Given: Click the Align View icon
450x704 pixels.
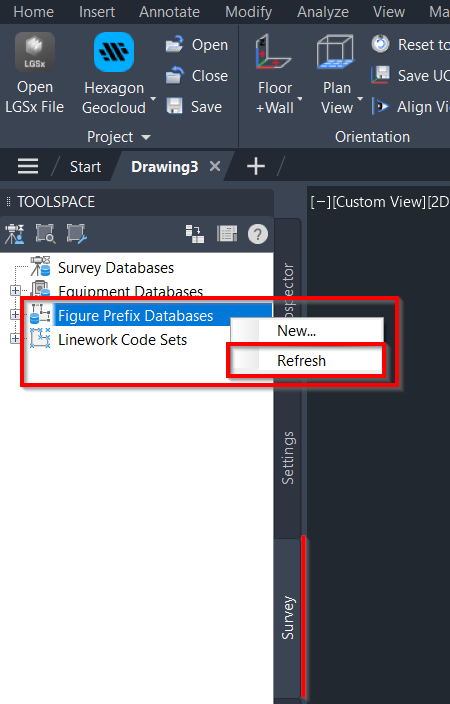Looking at the screenshot, I should pos(380,107).
